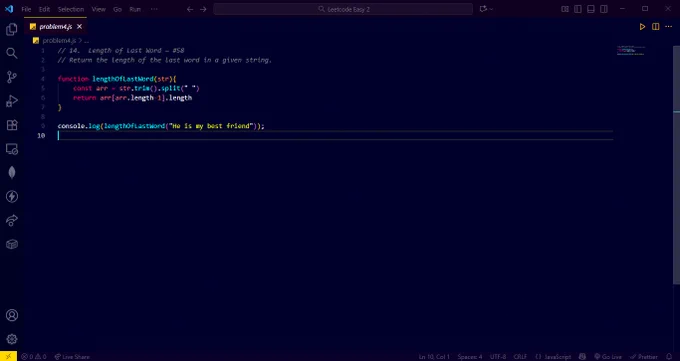Expand the Copilot chat dropdown arrow
680x361 pixels.
coord(491,9)
